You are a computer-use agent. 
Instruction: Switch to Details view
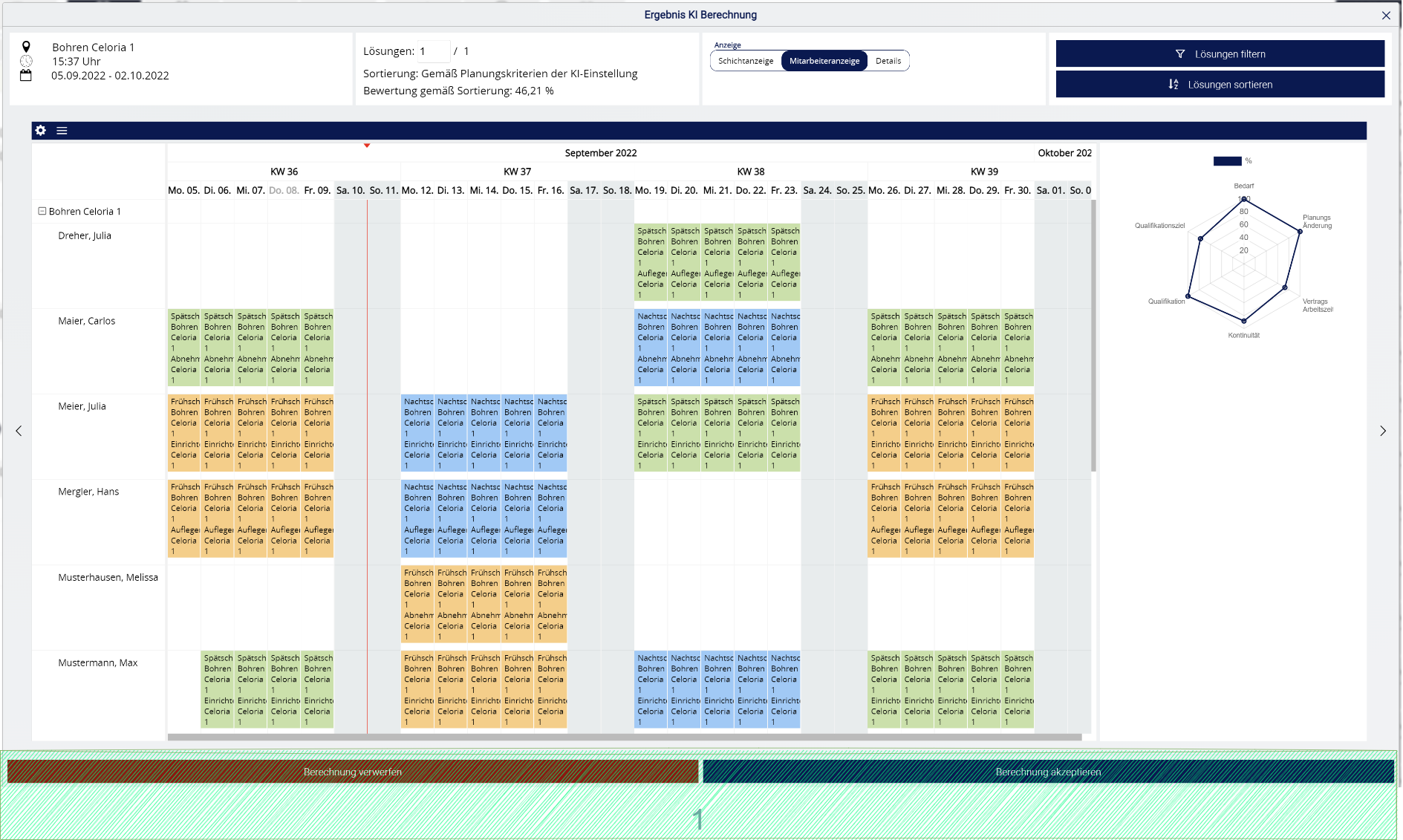pos(888,61)
